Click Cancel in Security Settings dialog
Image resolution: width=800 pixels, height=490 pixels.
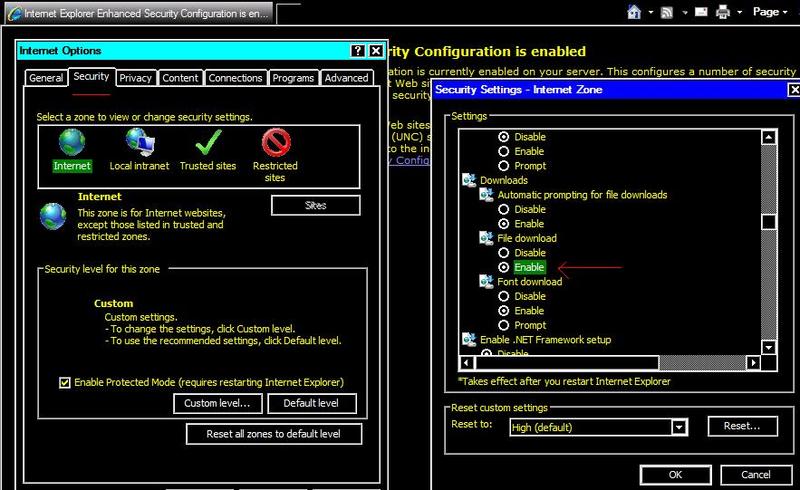coord(756,475)
